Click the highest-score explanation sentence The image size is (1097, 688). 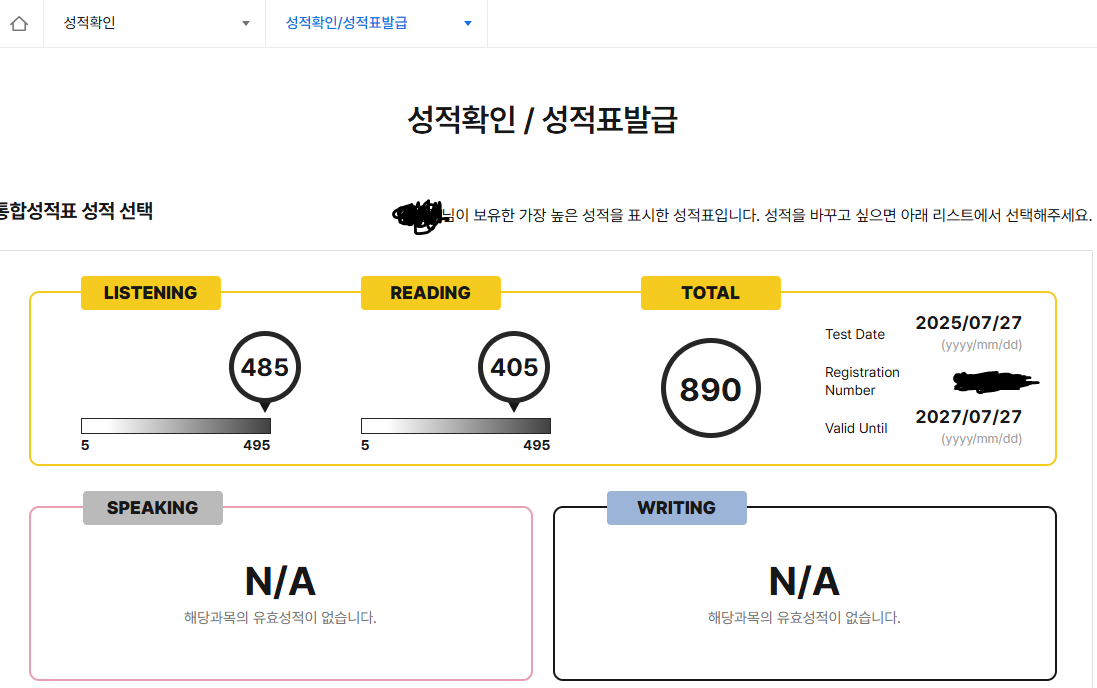click(x=766, y=215)
